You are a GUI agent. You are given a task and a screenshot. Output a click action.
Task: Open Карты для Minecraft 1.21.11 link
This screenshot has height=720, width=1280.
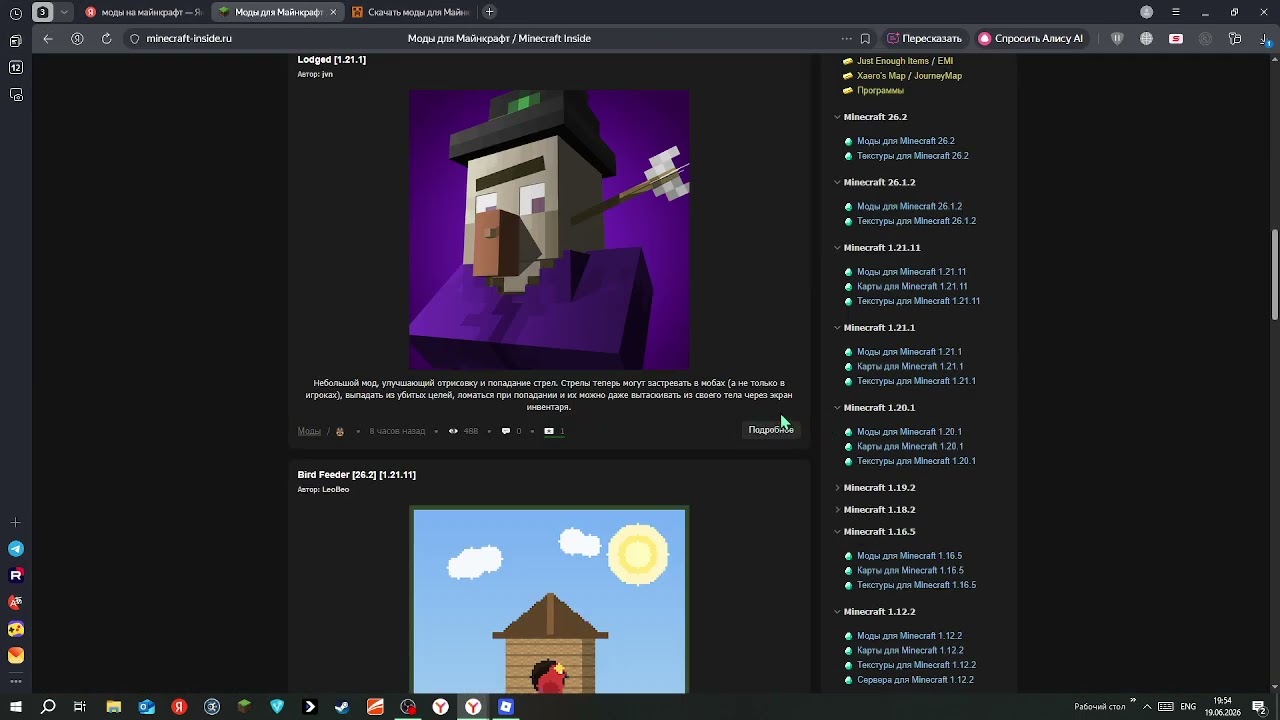pyautogui.click(x=912, y=286)
